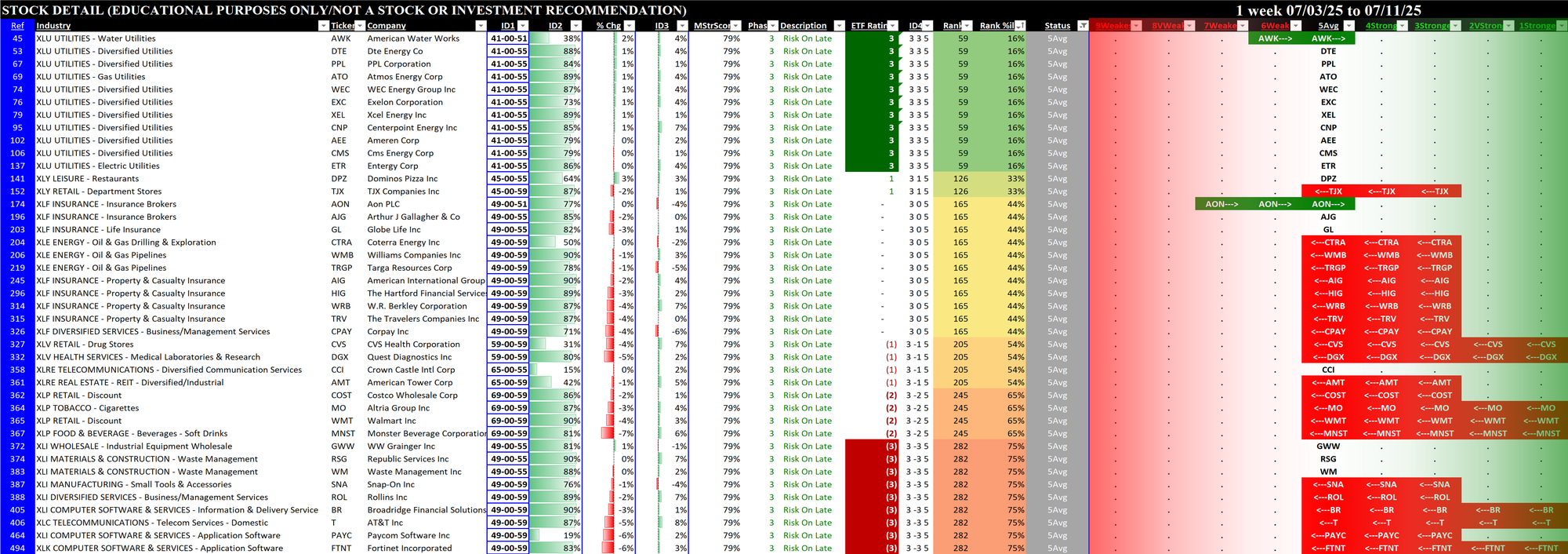Select the 8% ID3 cell for AT&T Inc
The height and width of the screenshot is (554, 1568).
(x=662, y=523)
